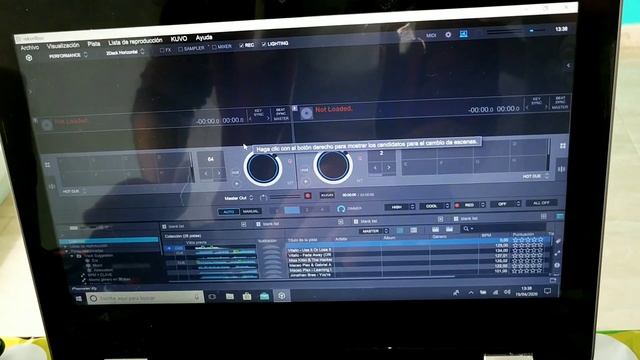Screen dimensions: 640x360
Task: Click the circular DIMMER icon
Action: point(341,209)
